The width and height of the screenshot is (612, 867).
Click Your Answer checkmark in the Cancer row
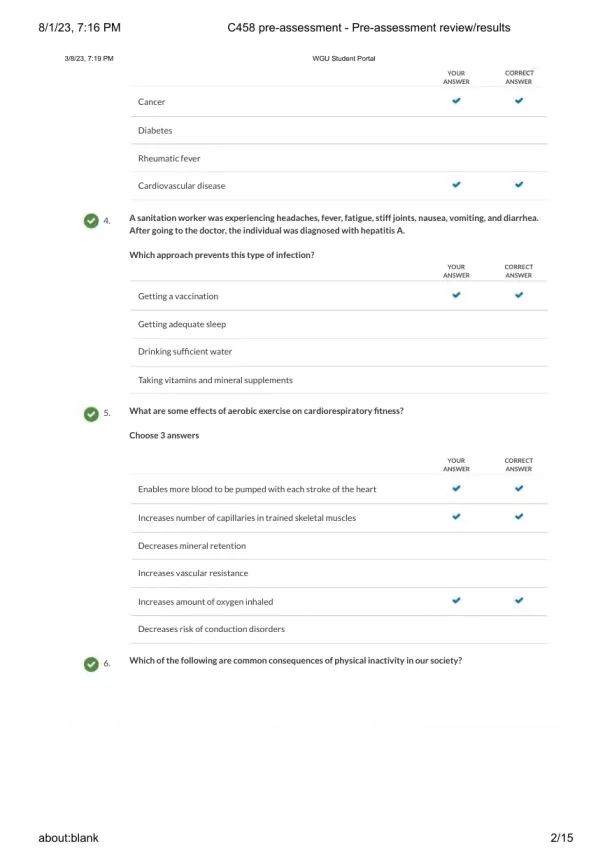pos(456,101)
